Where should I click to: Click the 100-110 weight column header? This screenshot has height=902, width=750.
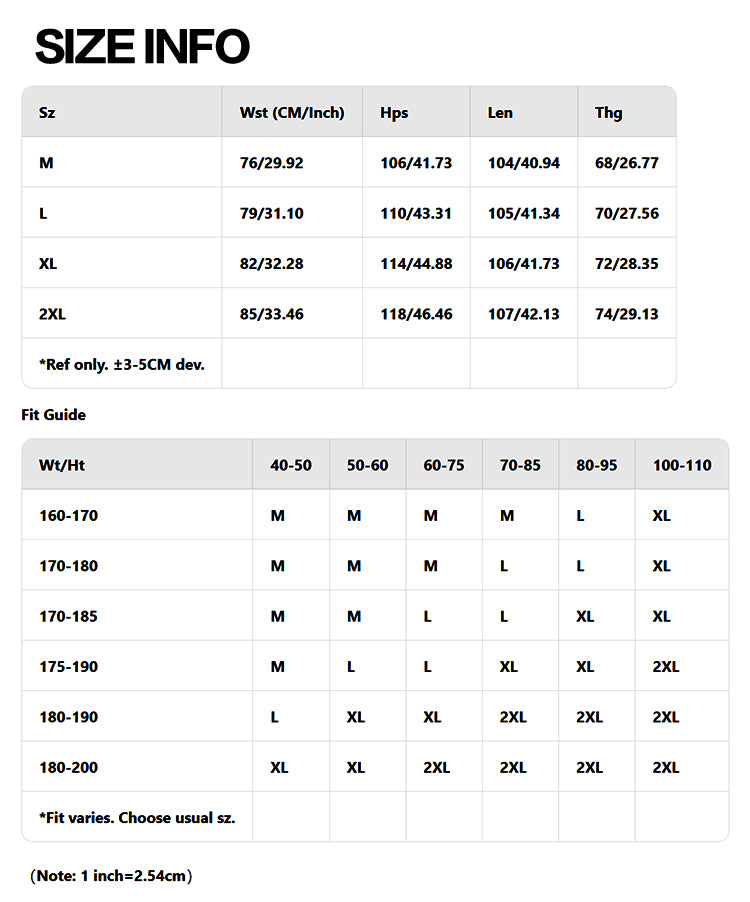click(682, 465)
